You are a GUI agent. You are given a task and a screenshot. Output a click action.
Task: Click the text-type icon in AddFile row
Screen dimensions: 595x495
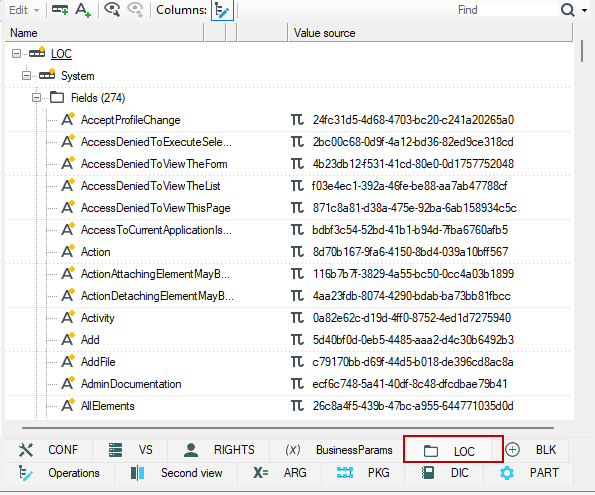(297, 362)
